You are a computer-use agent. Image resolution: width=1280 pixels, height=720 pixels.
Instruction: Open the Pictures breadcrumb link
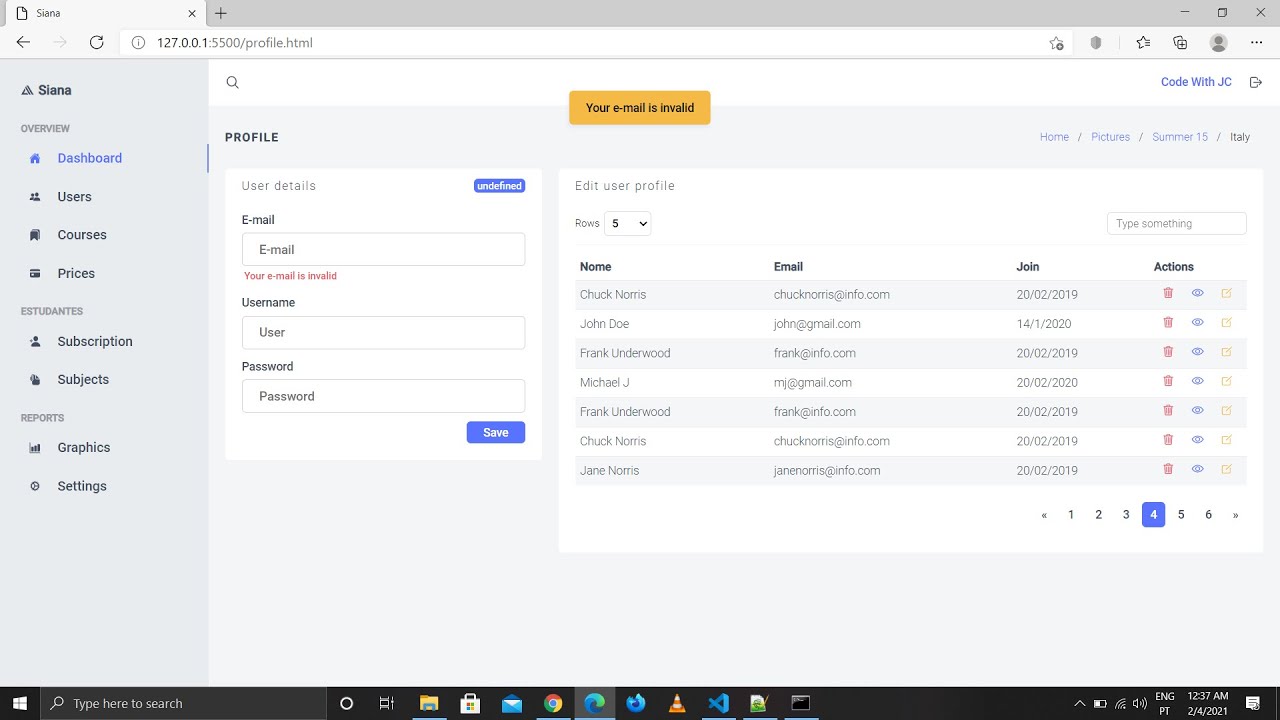(1110, 137)
